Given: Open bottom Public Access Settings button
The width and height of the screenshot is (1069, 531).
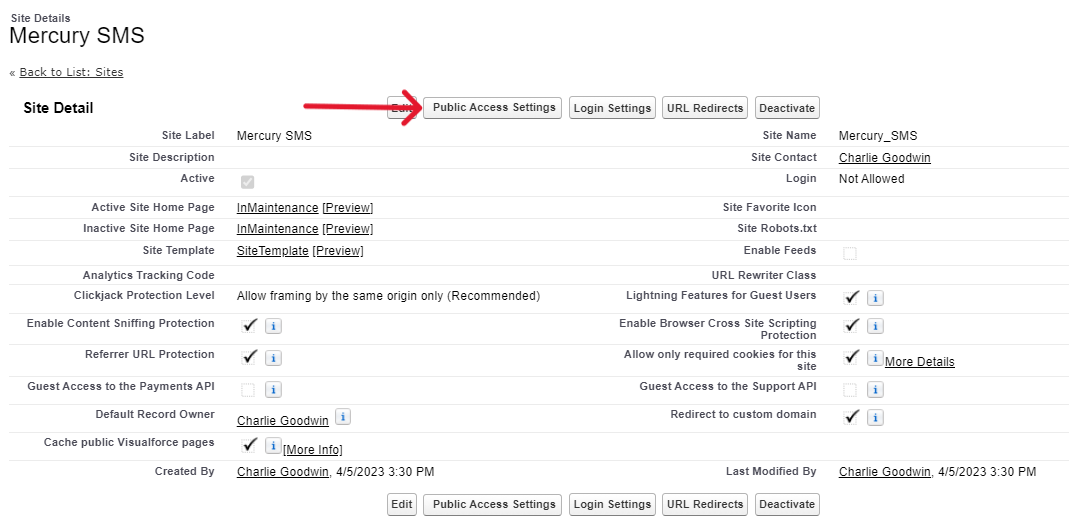Looking at the screenshot, I should [492, 504].
